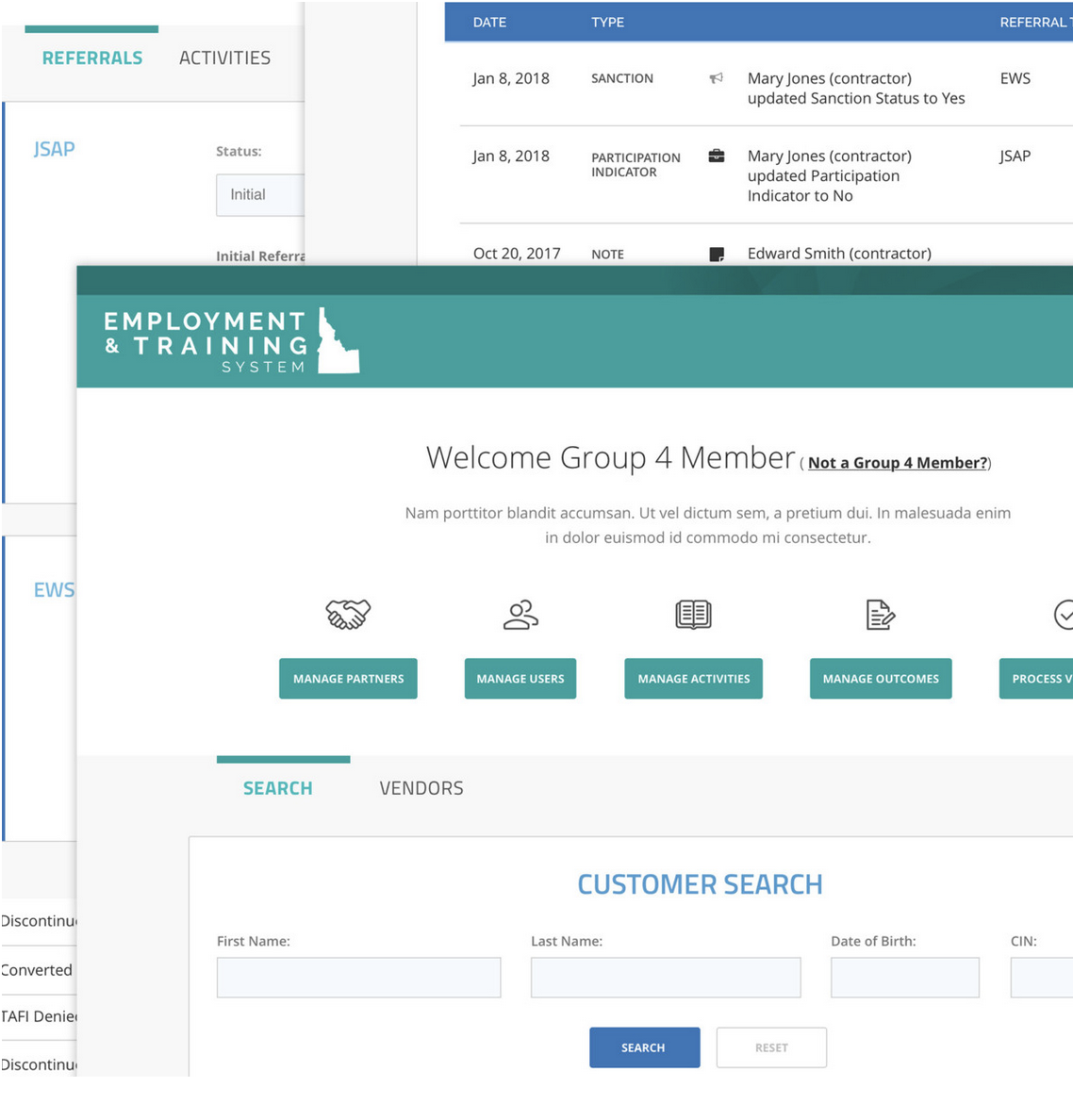Click the note icon in Oct 20 row
Viewport: 1073px width, 1120px height.
coord(717,254)
